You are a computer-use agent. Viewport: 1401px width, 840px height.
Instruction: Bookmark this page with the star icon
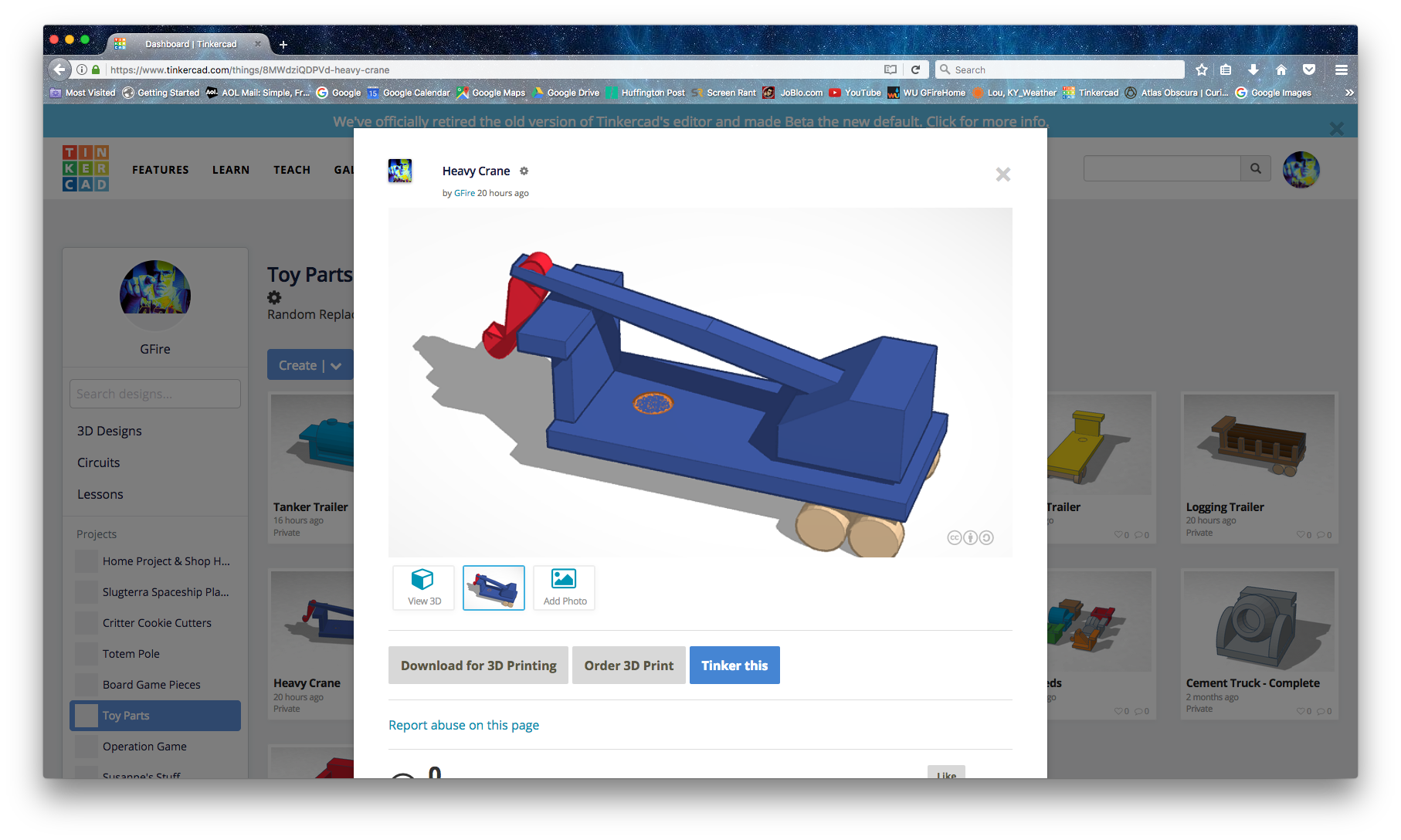pyautogui.click(x=1202, y=69)
